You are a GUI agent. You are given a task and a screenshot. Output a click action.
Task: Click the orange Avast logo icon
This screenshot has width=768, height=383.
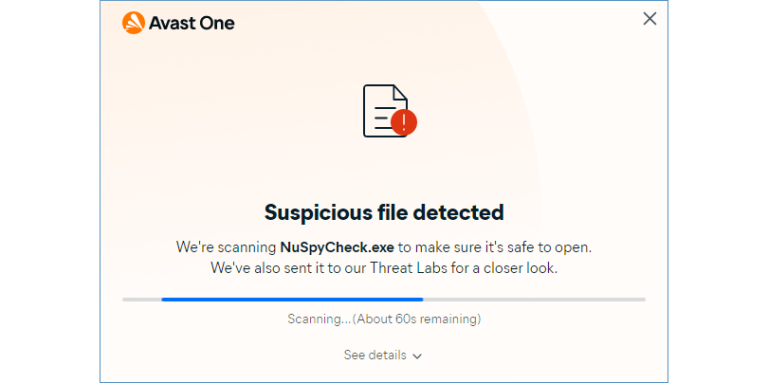pyautogui.click(x=133, y=23)
